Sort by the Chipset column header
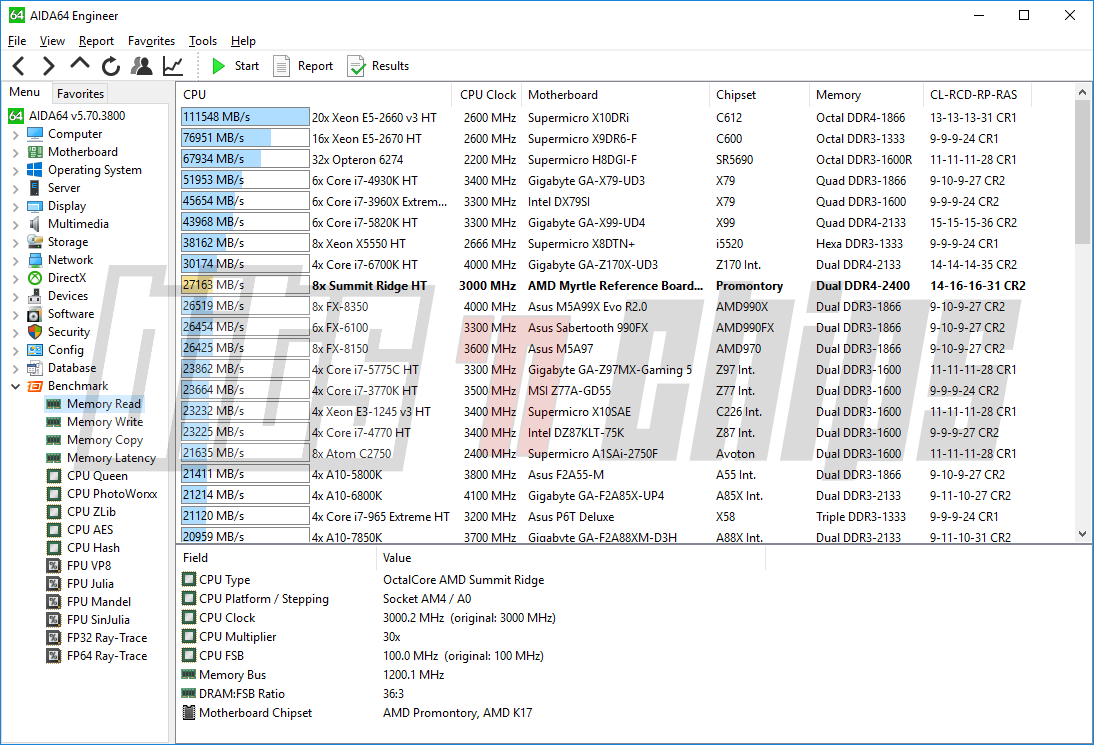Image resolution: width=1094 pixels, height=745 pixels. pos(759,95)
